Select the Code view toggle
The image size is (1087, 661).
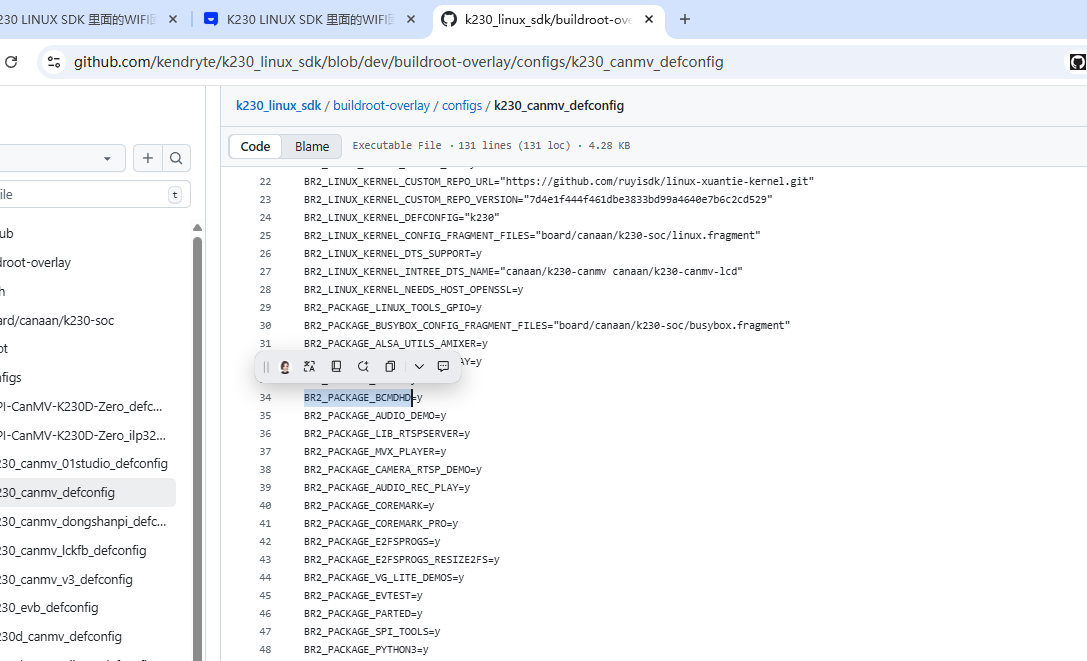[255, 146]
